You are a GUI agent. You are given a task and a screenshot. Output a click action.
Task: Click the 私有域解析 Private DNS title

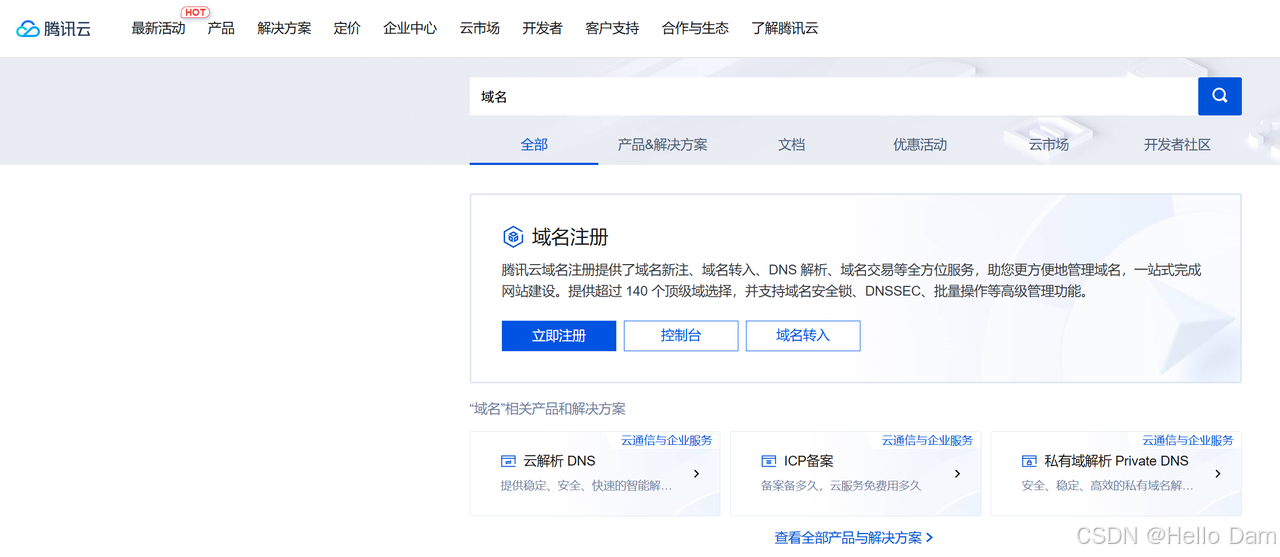point(1116,461)
